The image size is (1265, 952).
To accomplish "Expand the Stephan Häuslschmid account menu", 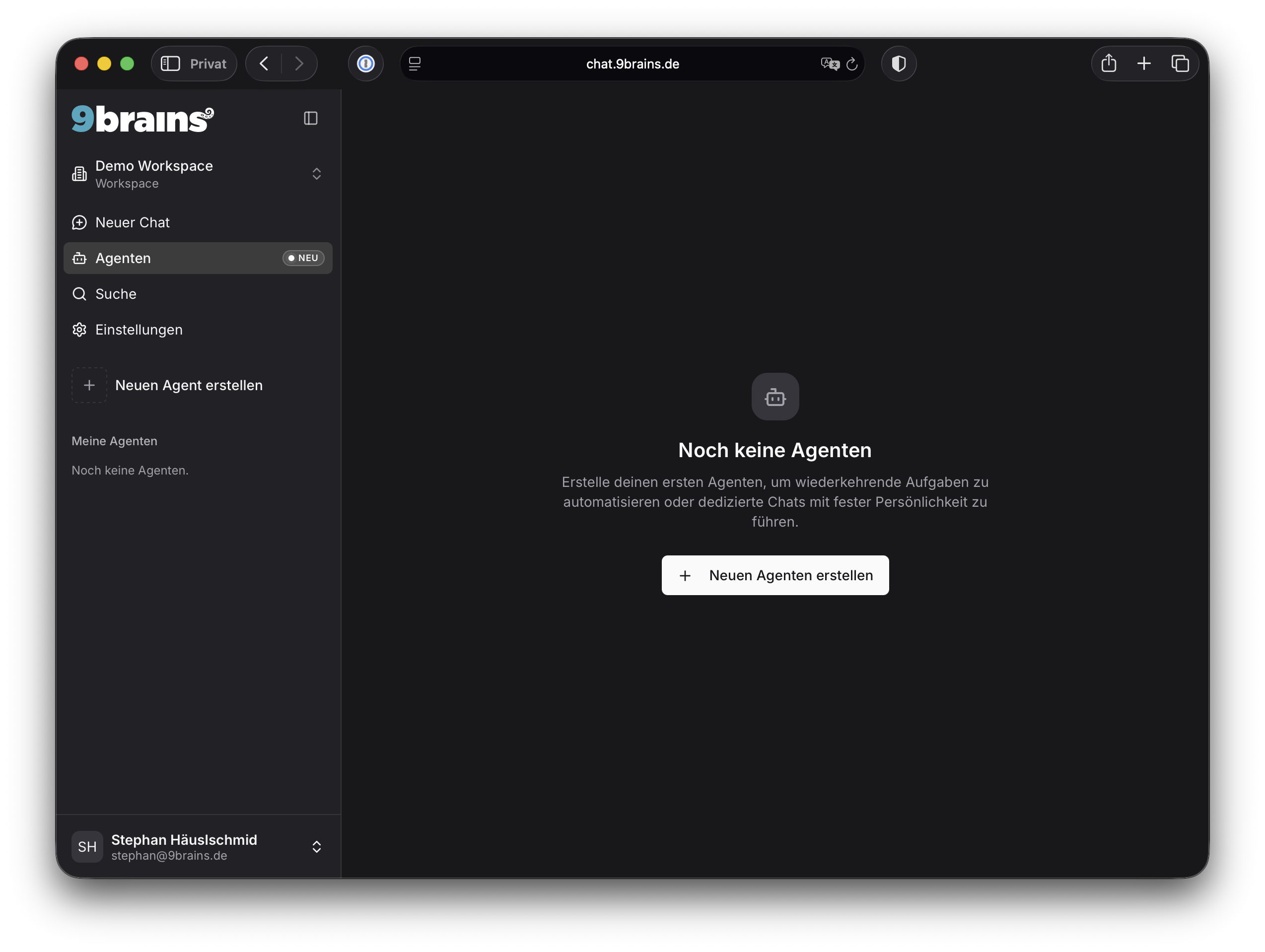I will 198,847.
